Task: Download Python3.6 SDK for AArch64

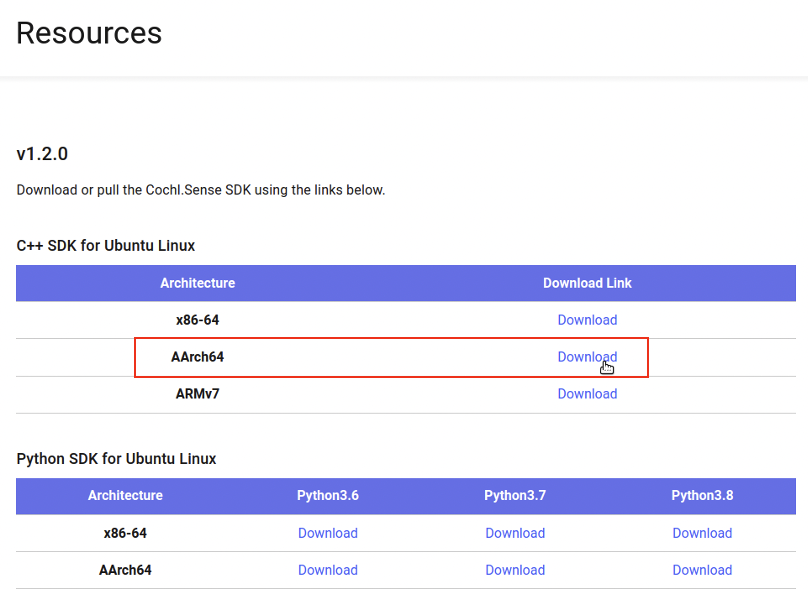Action: pyautogui.click(x=328, y=570)
